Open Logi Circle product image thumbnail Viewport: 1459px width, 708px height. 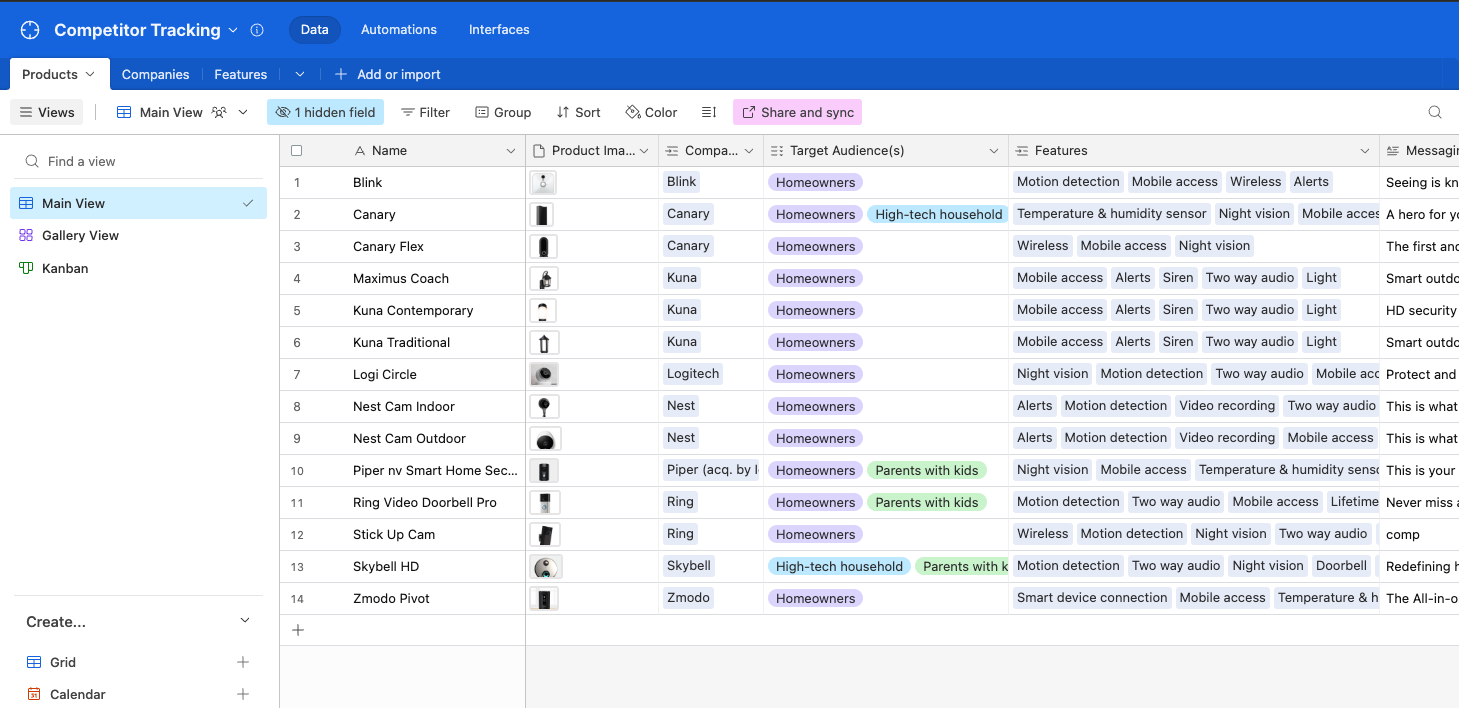544,374
